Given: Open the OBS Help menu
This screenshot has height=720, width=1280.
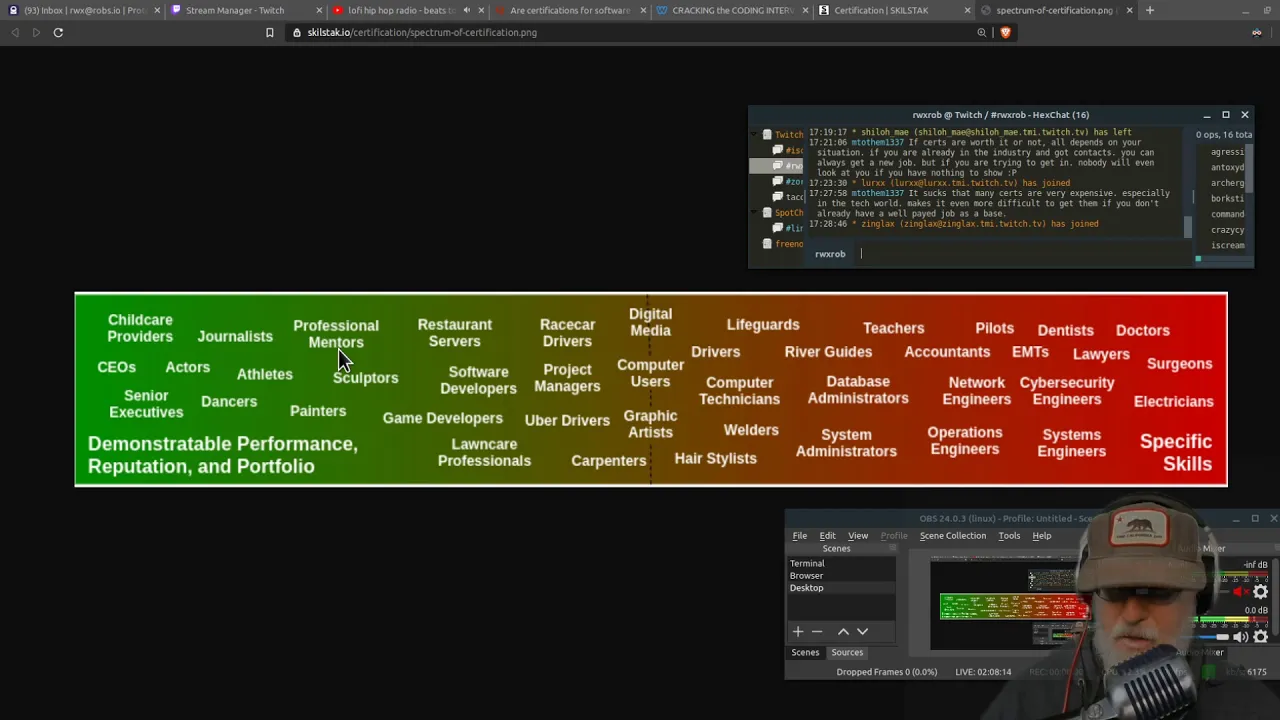Looking at the screenshot, I should click(1042, 536).
